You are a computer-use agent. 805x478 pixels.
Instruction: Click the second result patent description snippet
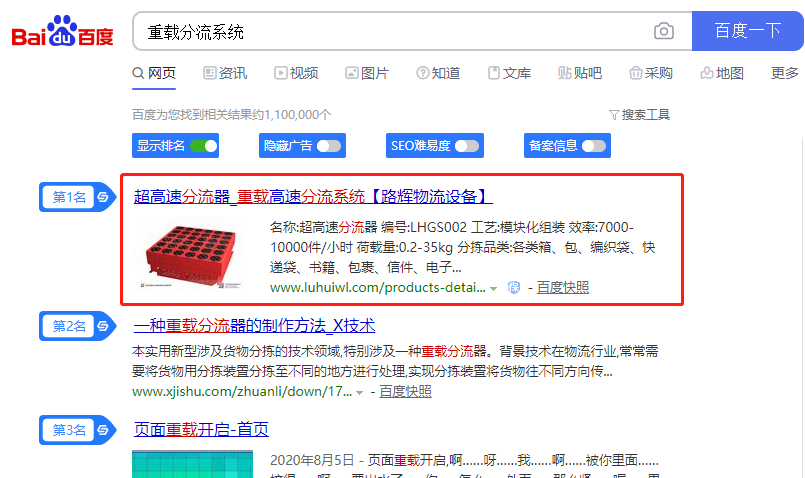point(395,361)
